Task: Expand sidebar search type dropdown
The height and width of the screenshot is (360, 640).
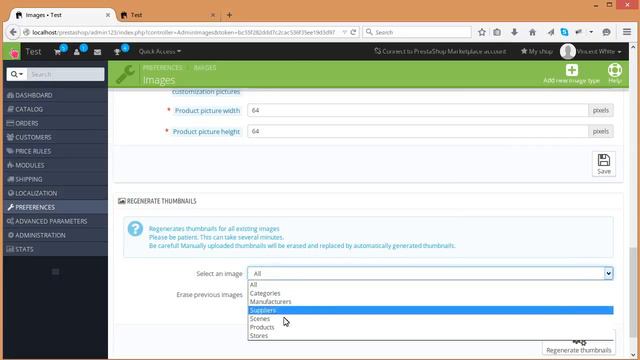Action: point(17,74)
